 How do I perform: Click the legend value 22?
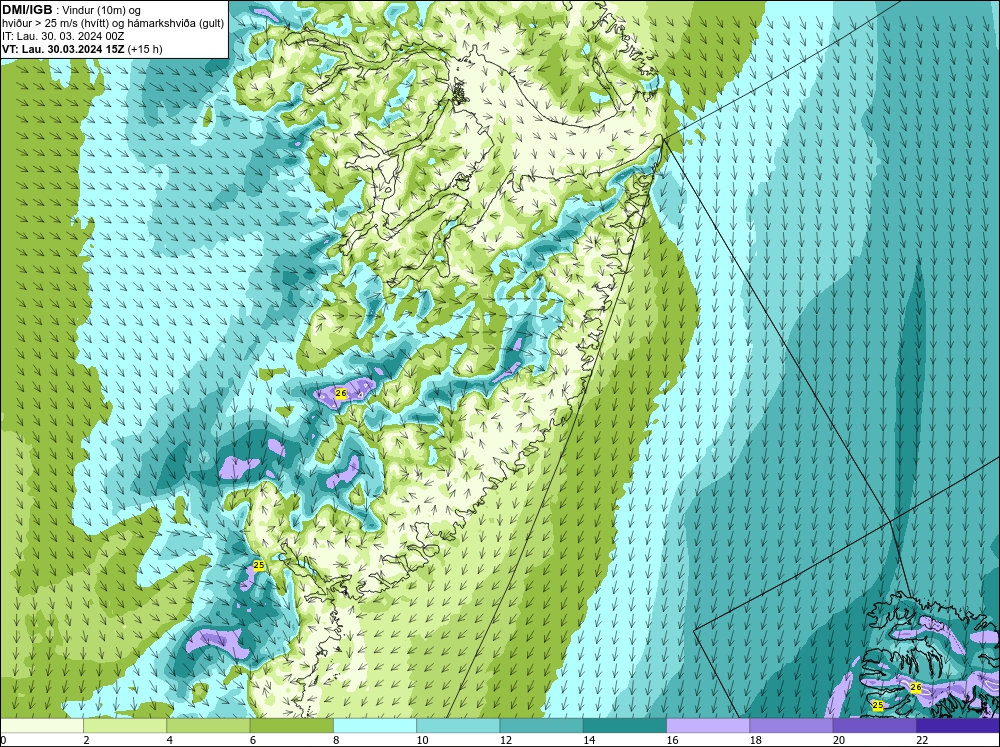[922, 740]
